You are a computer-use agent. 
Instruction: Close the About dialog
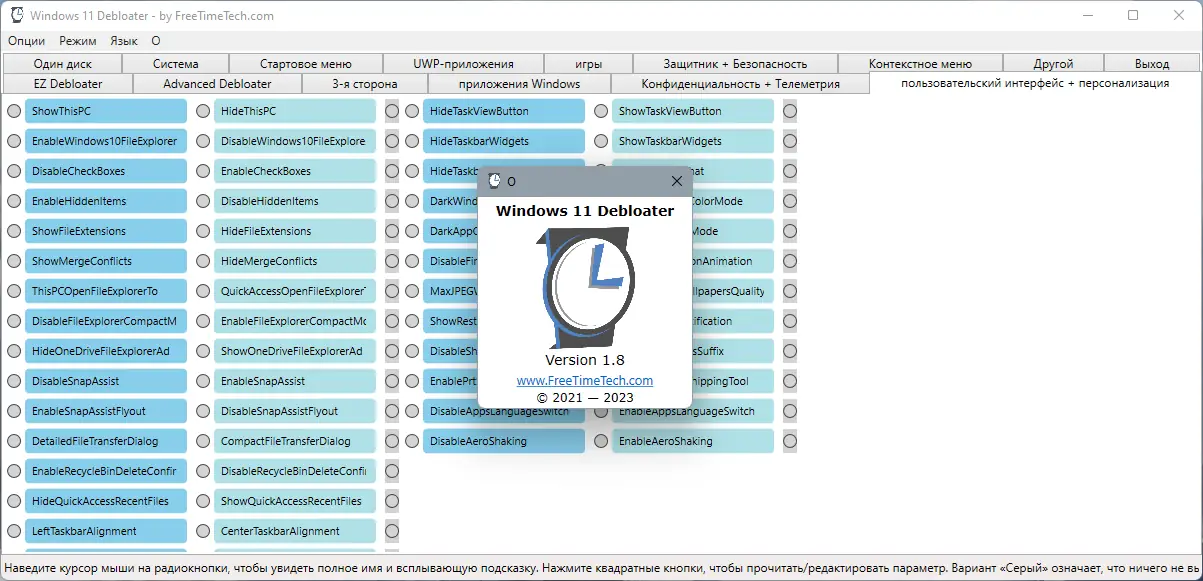[x=677, y=181]
